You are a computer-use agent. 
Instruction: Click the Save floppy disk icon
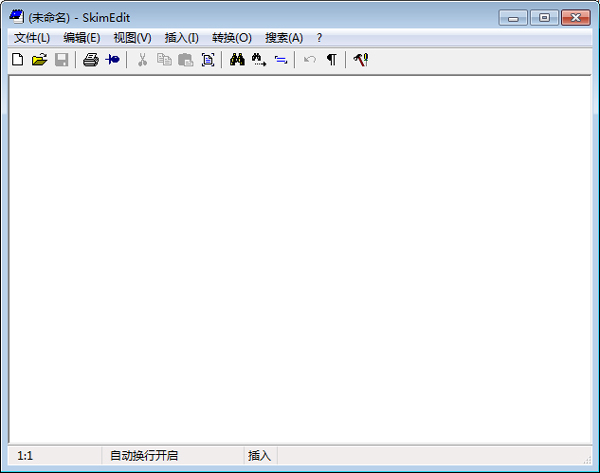(62, 60)
